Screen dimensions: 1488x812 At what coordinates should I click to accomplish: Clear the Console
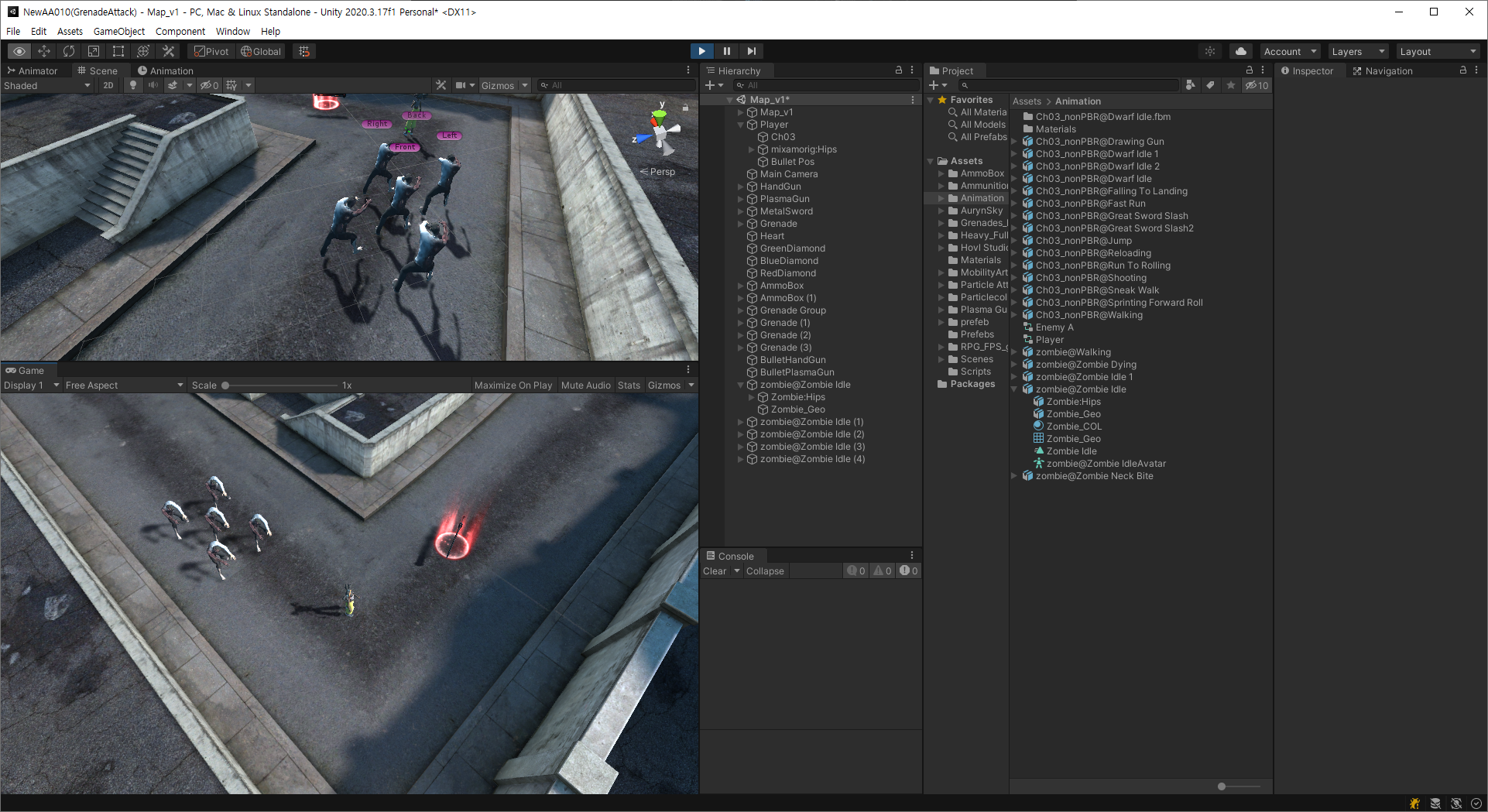[715, 570]
